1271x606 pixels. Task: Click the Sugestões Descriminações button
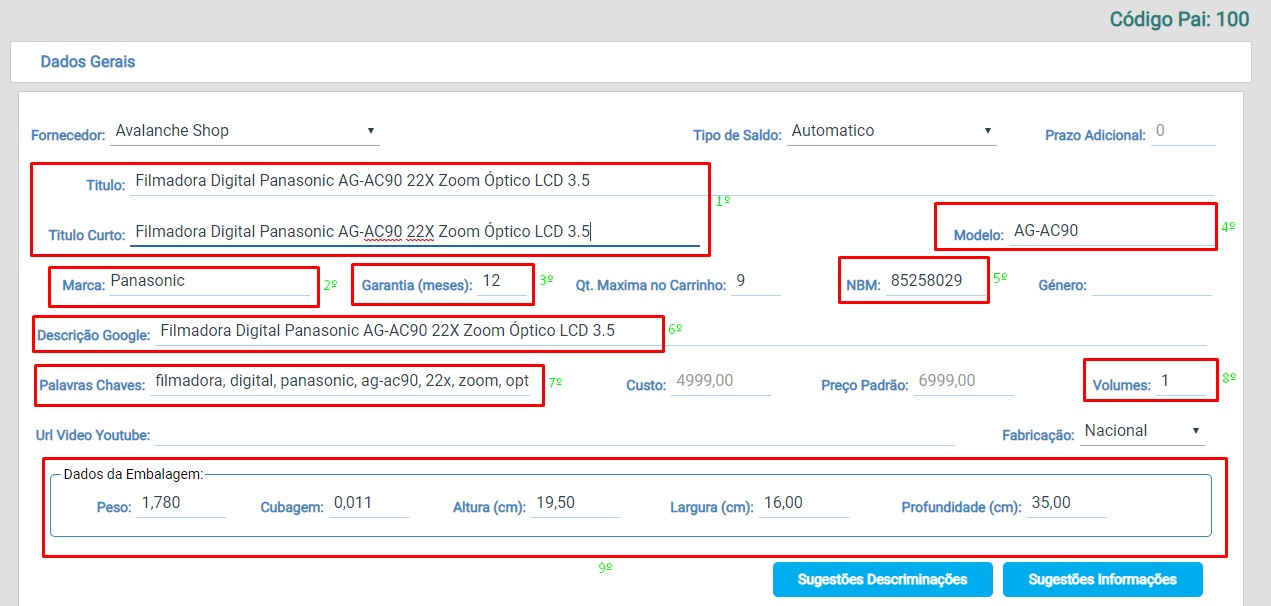882,579
